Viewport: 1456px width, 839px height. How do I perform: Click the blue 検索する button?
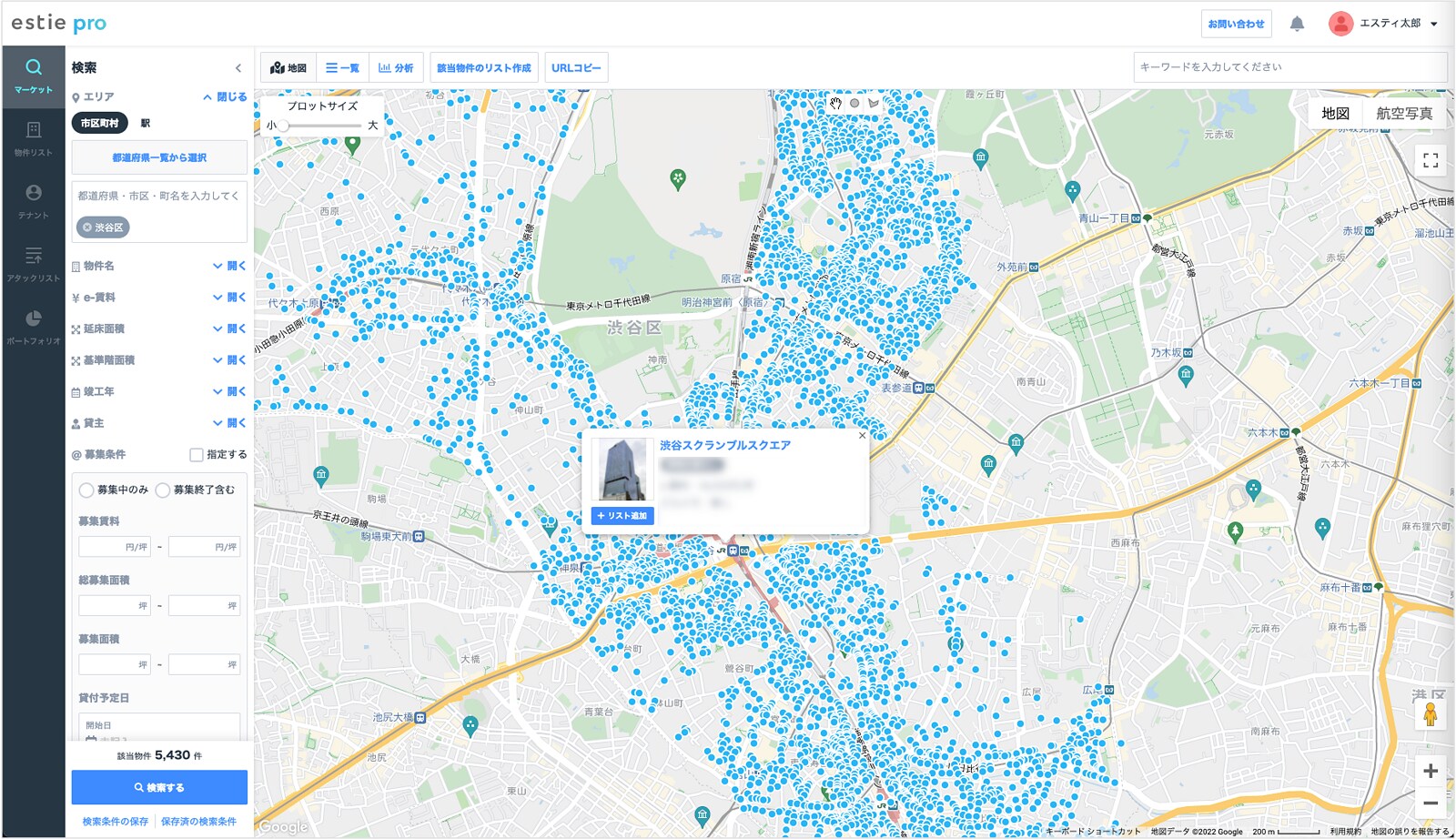[x=159, y=787]
